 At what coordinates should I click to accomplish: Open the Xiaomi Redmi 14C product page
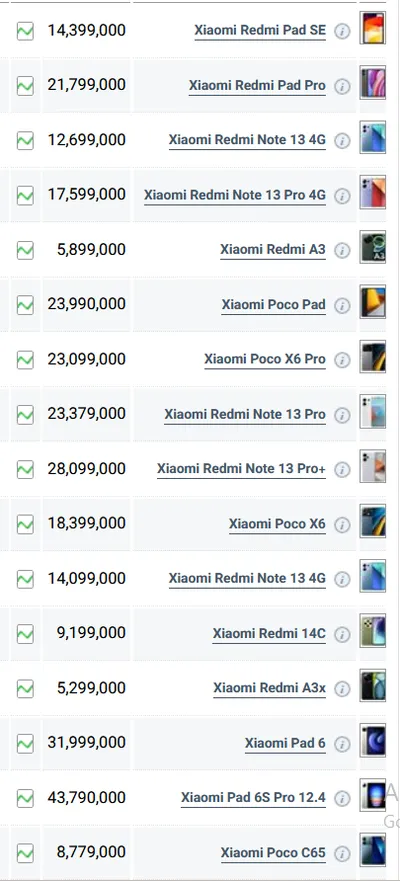point(269,634)
